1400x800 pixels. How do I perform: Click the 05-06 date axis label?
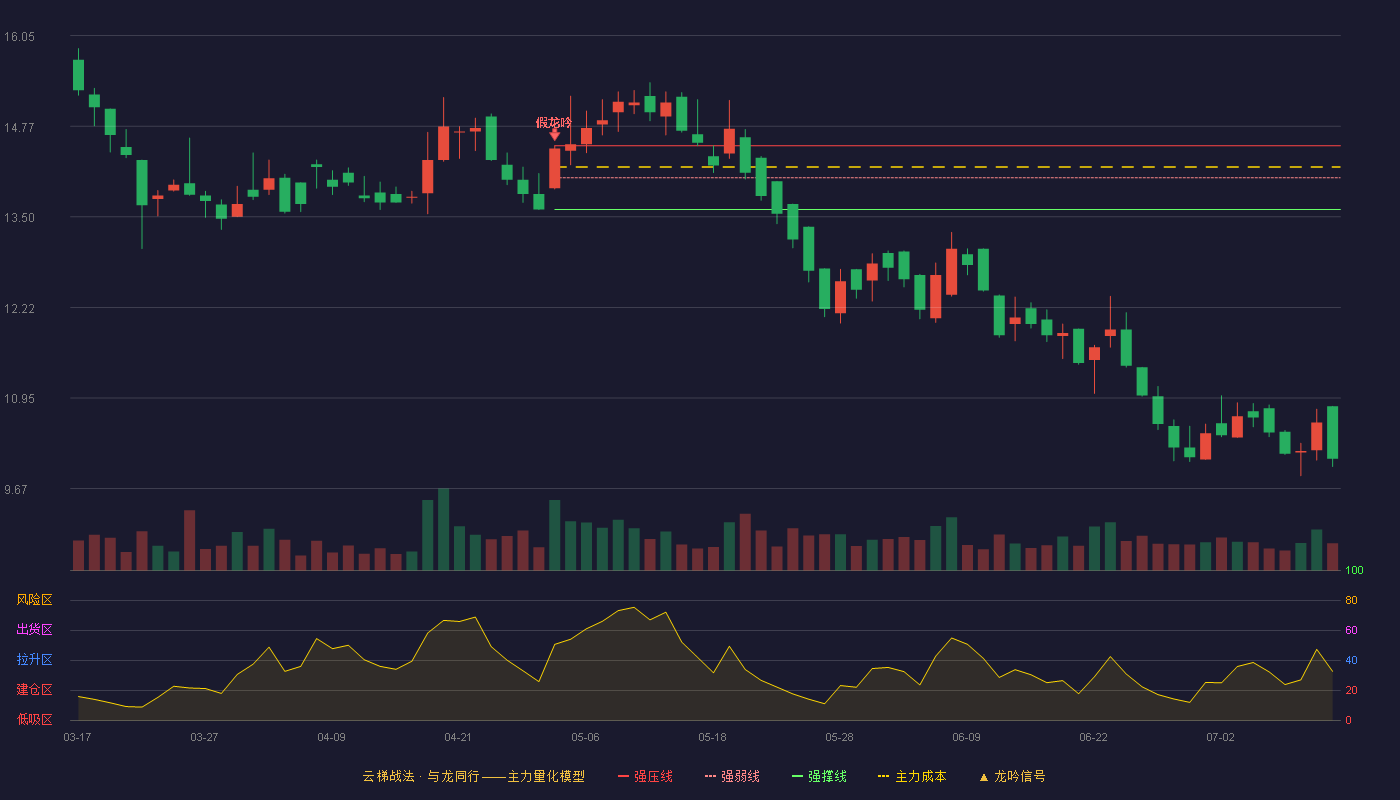click(585, 737)
